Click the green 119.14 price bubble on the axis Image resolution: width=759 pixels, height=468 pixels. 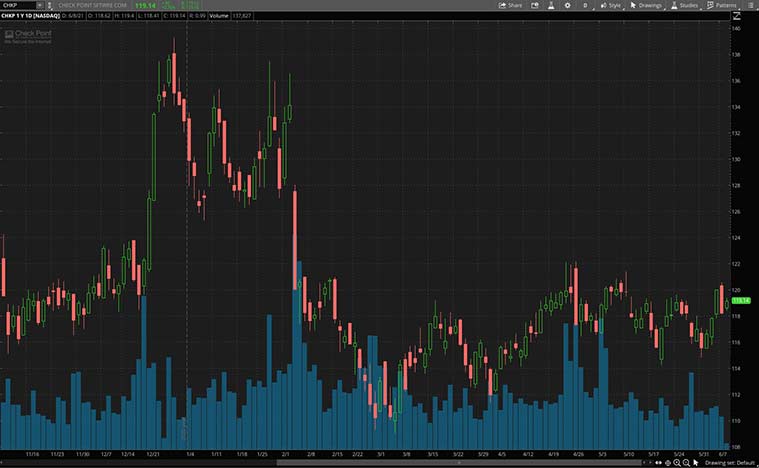(741, 301)
